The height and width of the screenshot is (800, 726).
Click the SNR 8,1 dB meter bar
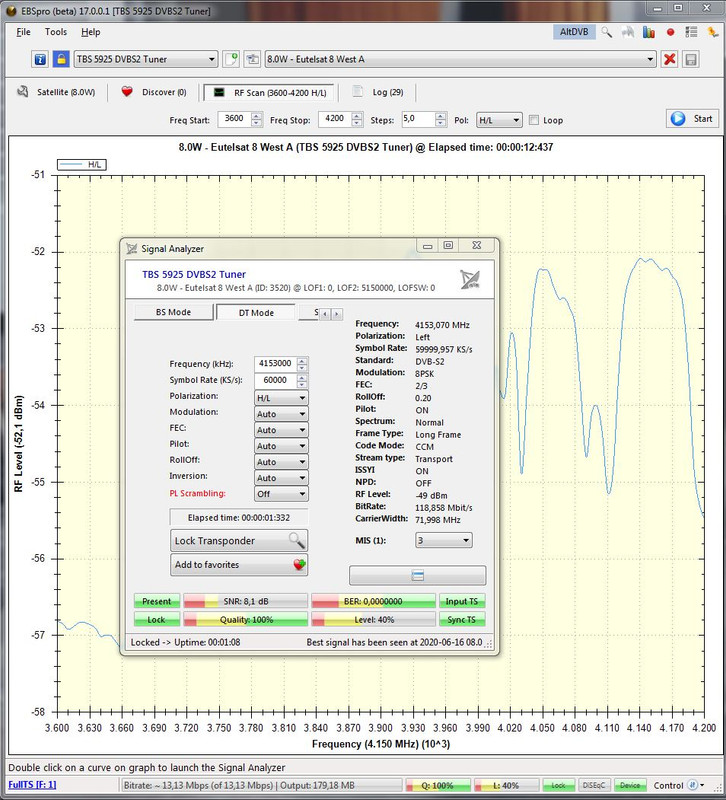point(245,601)
